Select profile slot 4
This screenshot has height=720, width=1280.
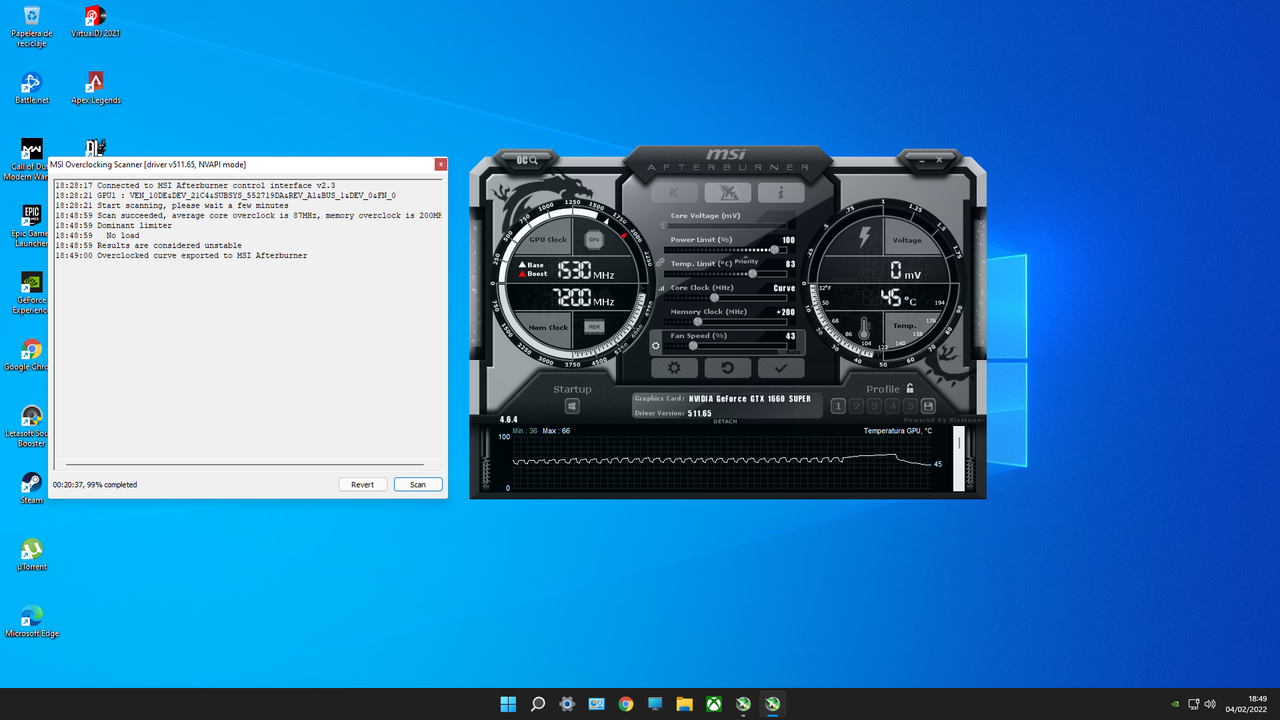[x=892, y=406]
